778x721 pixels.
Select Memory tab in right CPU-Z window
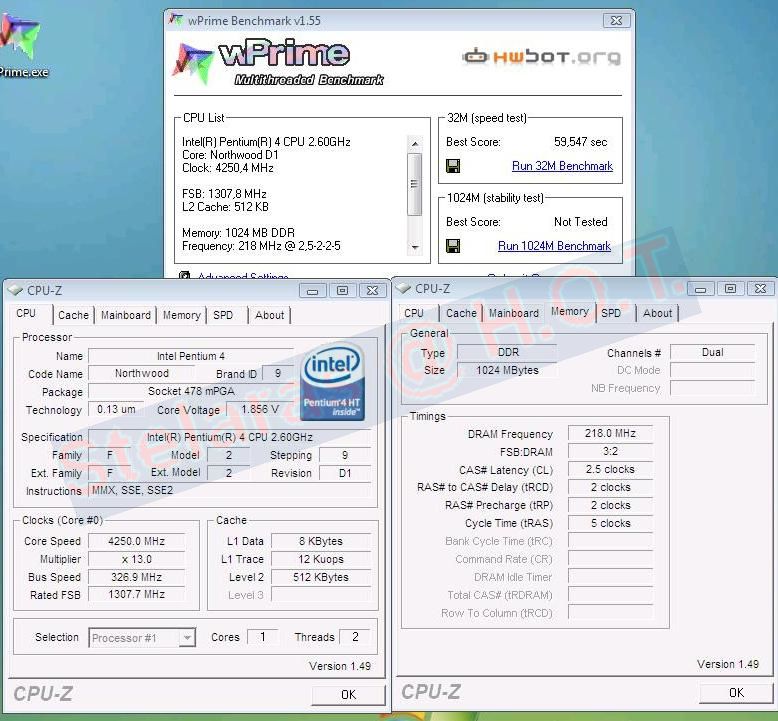(570, 311)
